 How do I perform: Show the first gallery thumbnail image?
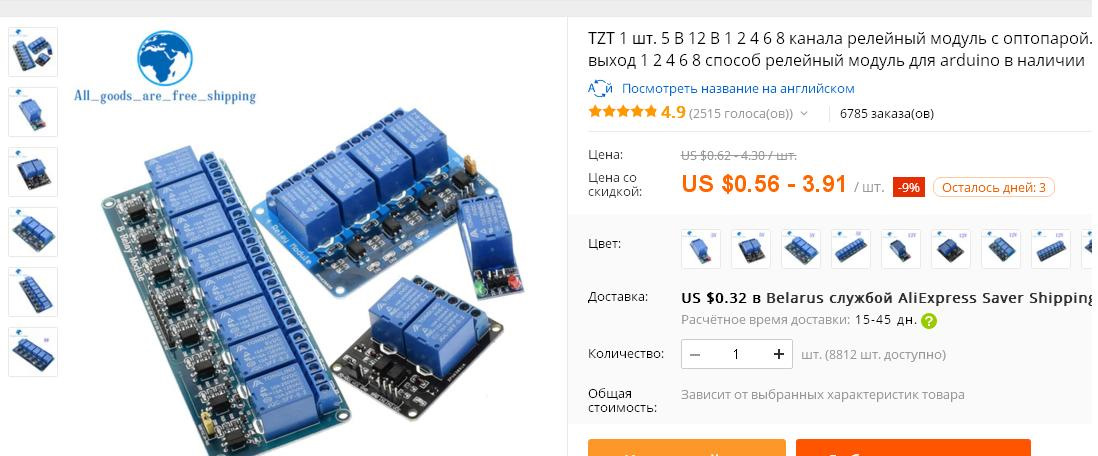pos(33,52)
